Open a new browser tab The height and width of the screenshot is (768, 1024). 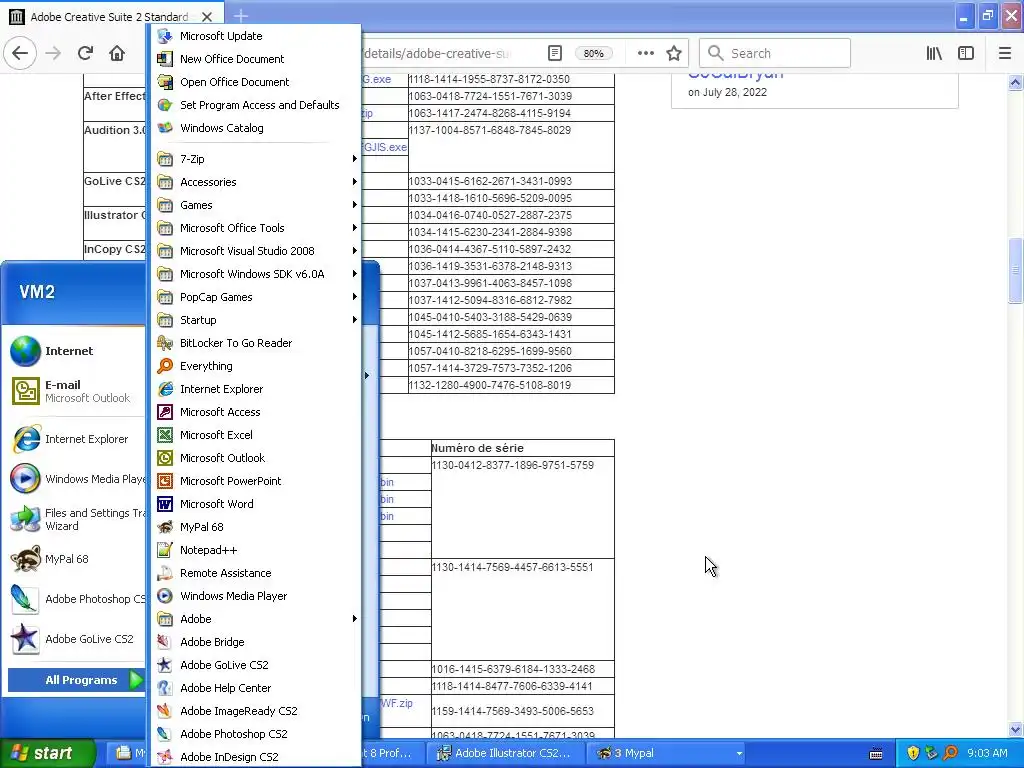(x=240, y=16)
